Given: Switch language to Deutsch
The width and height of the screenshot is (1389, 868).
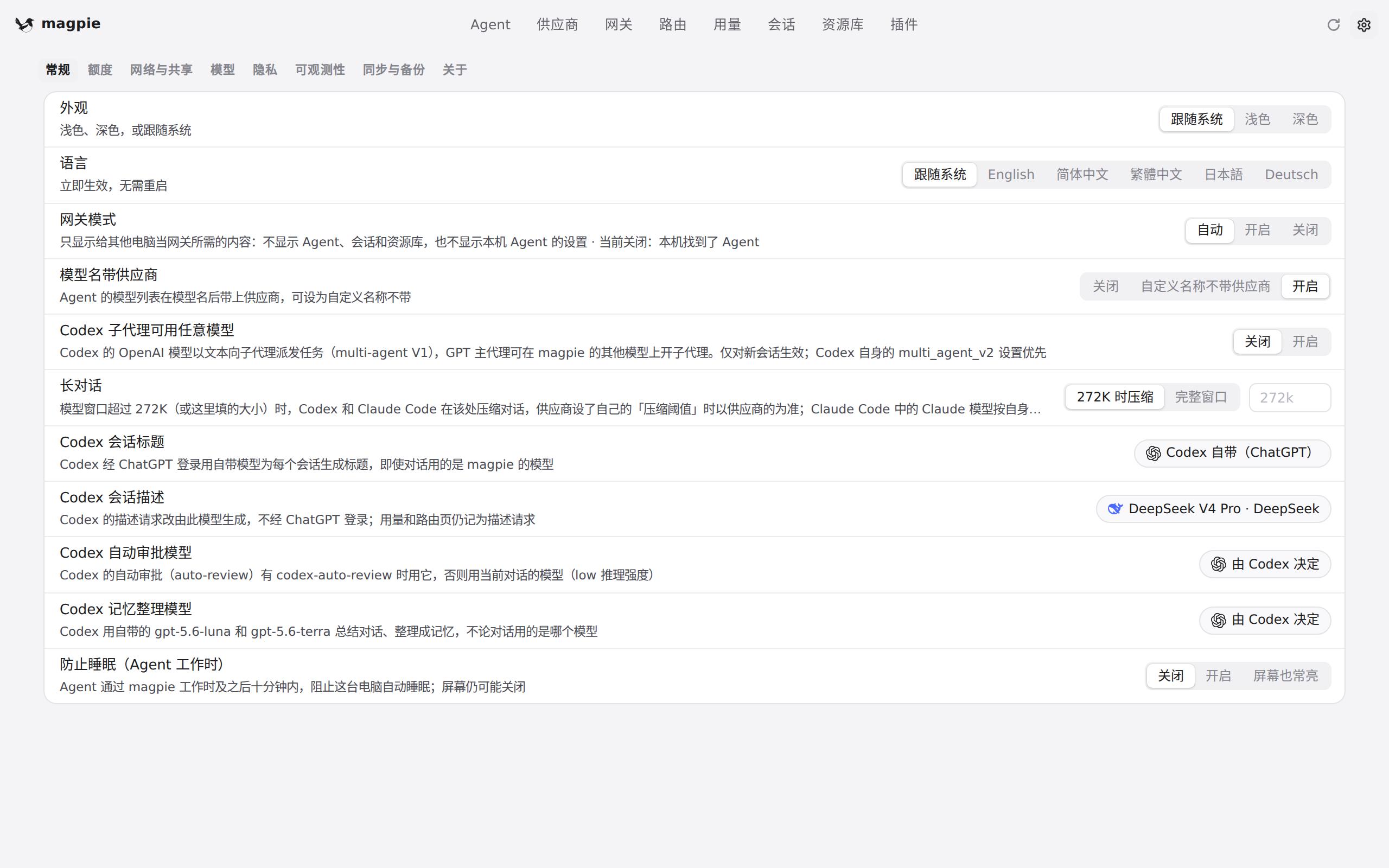Looking at the screenshot, I should [1291, 175].
